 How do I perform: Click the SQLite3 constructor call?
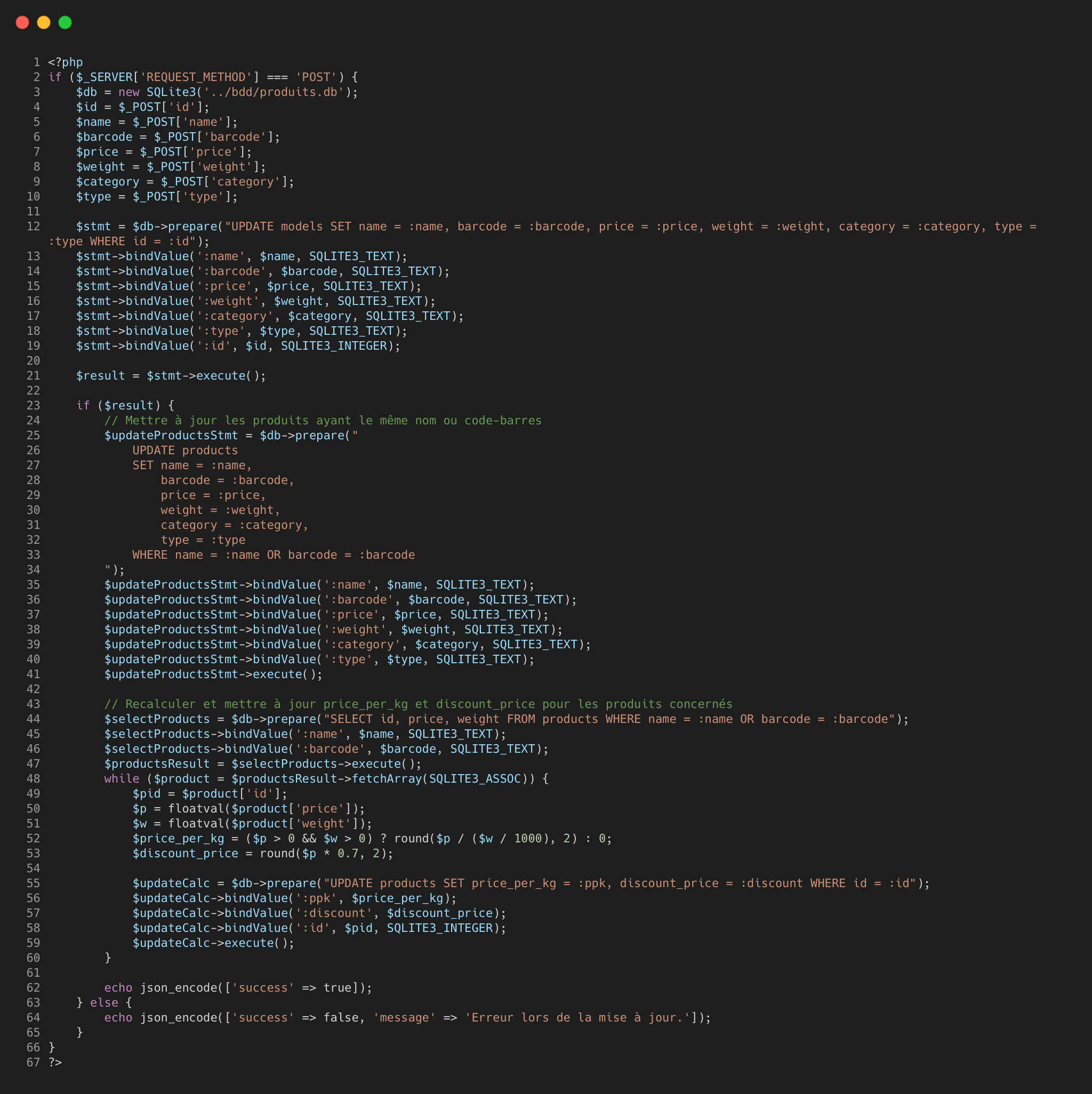[x=172, y=92]
